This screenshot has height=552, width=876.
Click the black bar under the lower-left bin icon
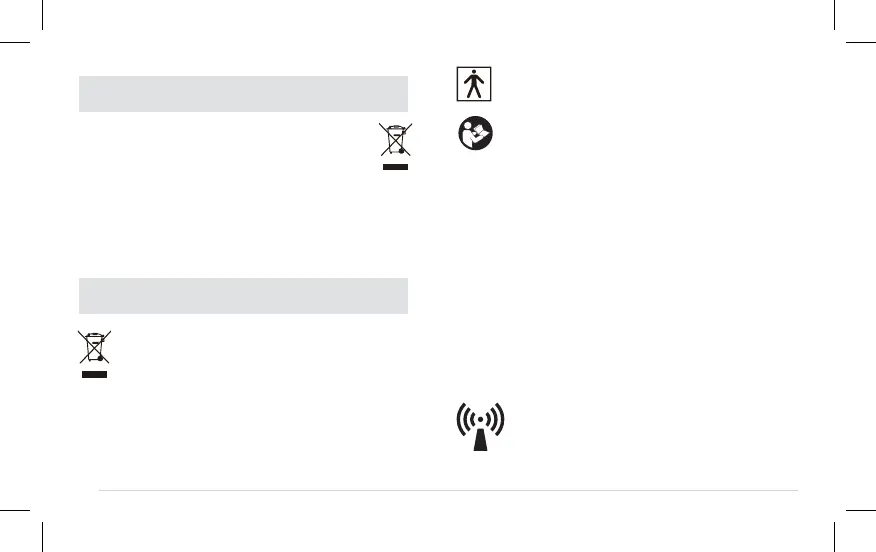(x=95, y=375)
